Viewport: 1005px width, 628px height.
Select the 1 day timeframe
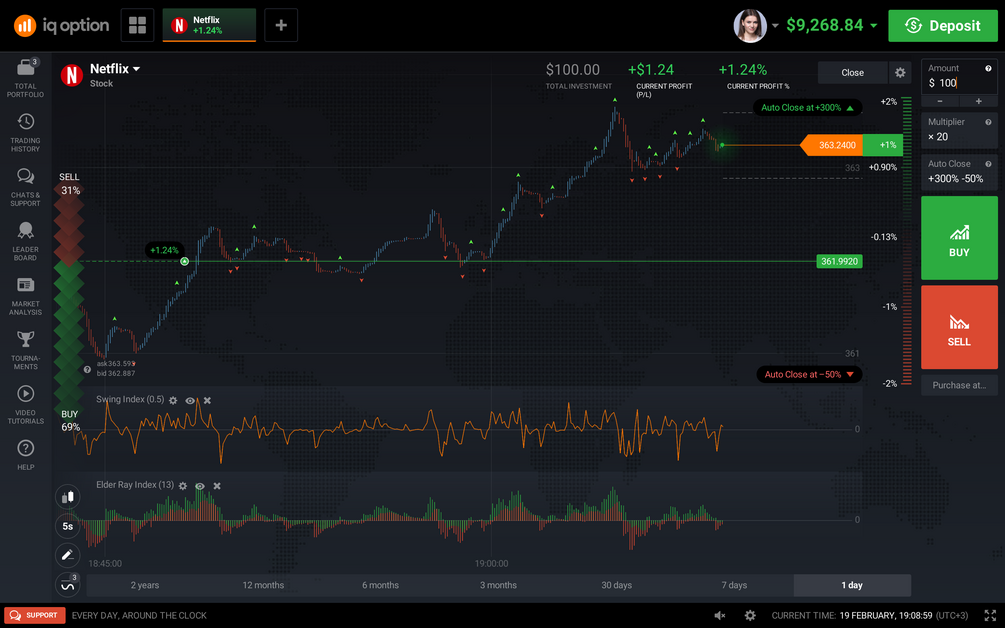pyautogui.click(x=852, y=585)
